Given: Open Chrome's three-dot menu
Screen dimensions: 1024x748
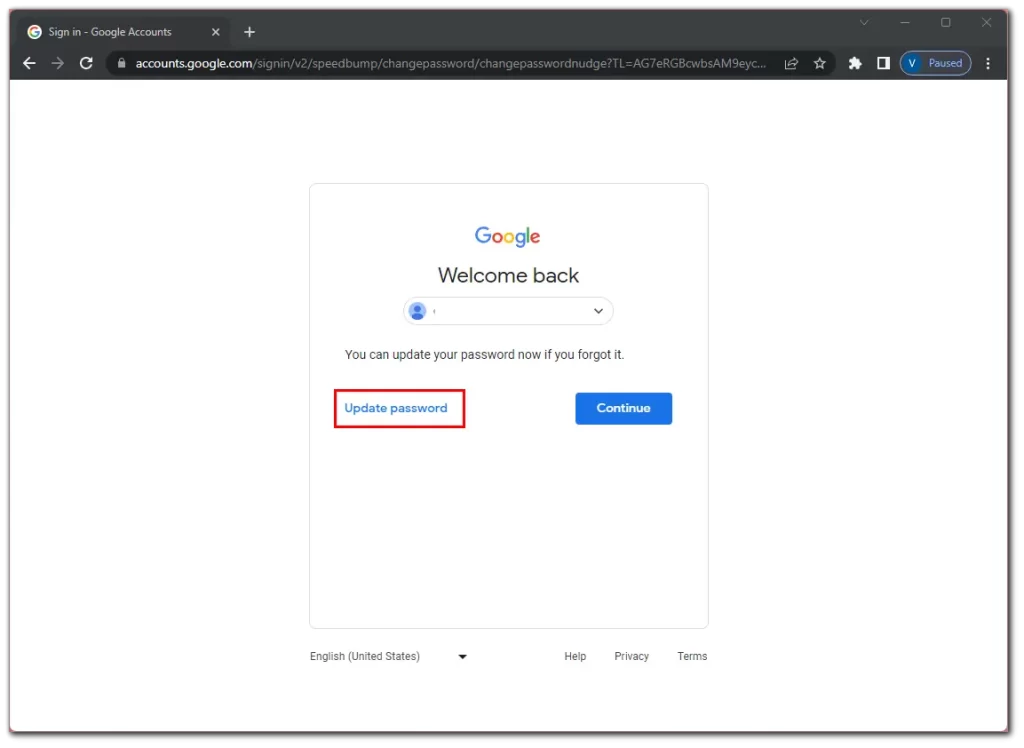Looking at the screenshot, I should [x=988, y=63].
